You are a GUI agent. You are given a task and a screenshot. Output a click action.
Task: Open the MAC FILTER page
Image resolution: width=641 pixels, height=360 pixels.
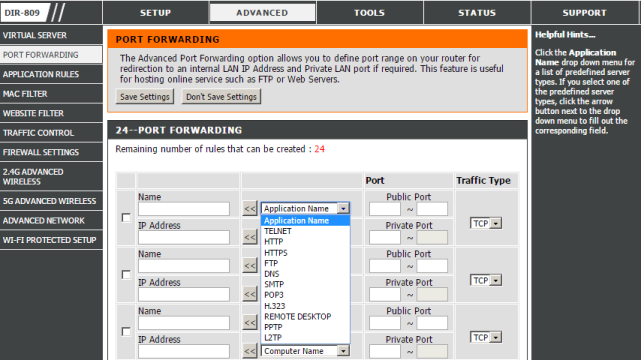pyautogui.click(x=51, y=94)
